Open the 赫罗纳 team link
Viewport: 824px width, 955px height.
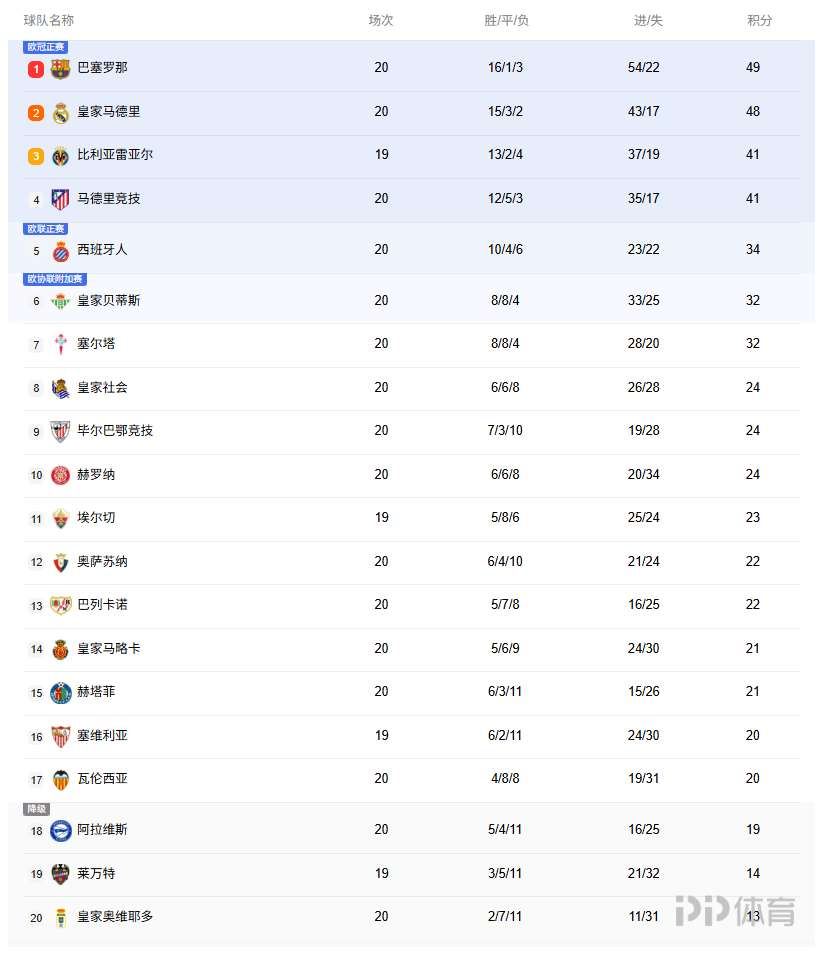click(96, 475)
